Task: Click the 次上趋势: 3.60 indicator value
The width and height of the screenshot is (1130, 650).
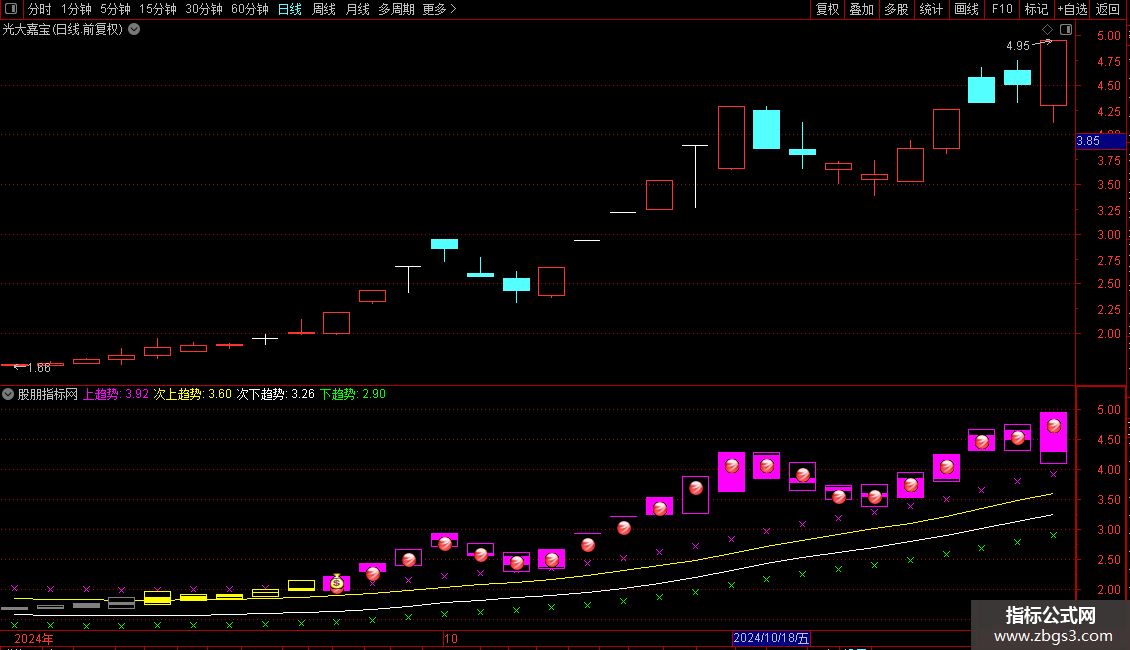Action: coord(192,394)
